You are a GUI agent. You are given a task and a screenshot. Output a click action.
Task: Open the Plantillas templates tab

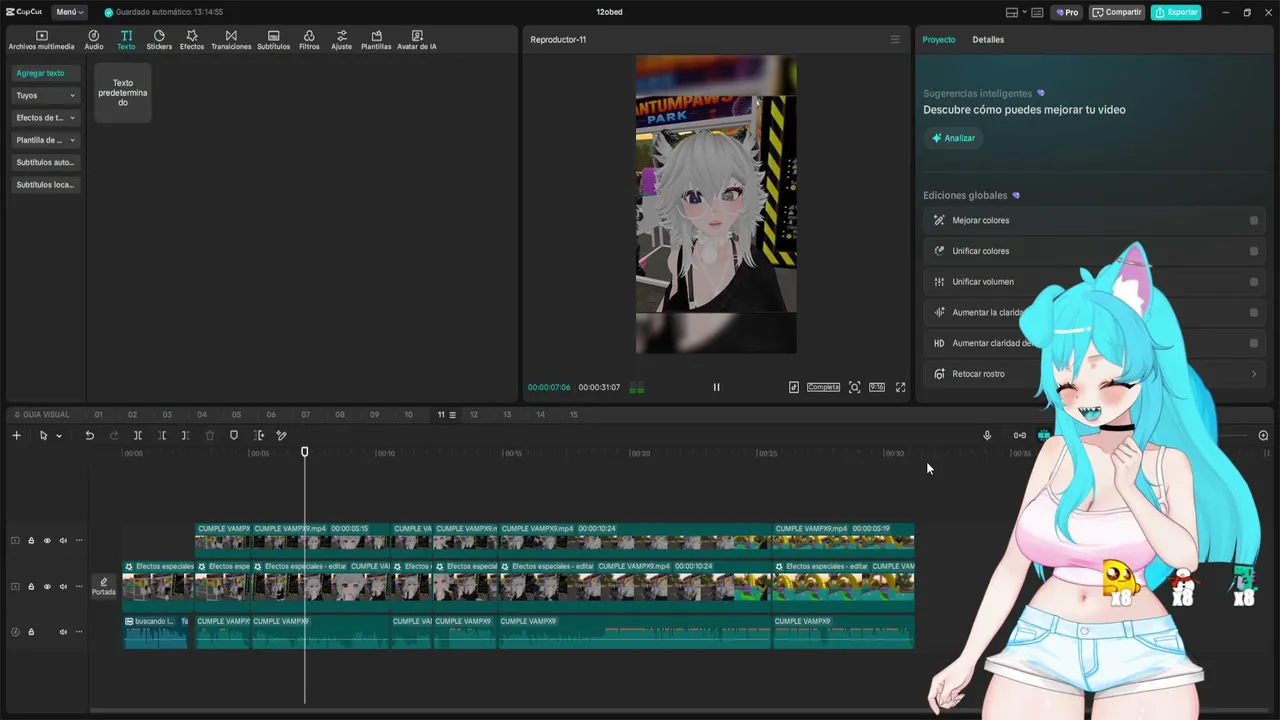(376, 40)
